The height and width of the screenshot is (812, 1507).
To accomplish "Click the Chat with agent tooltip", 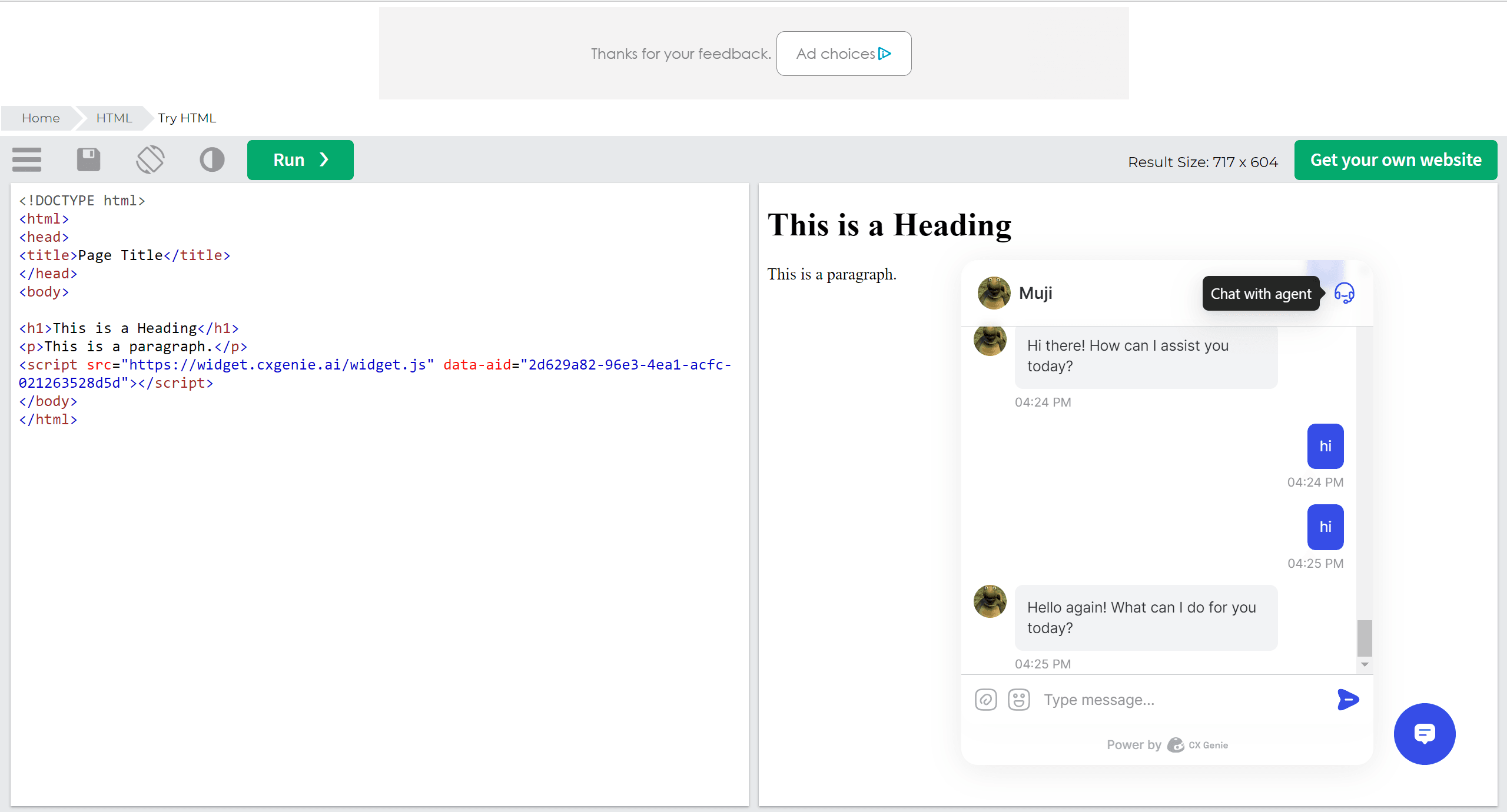I will click(x=1261, y=294).
